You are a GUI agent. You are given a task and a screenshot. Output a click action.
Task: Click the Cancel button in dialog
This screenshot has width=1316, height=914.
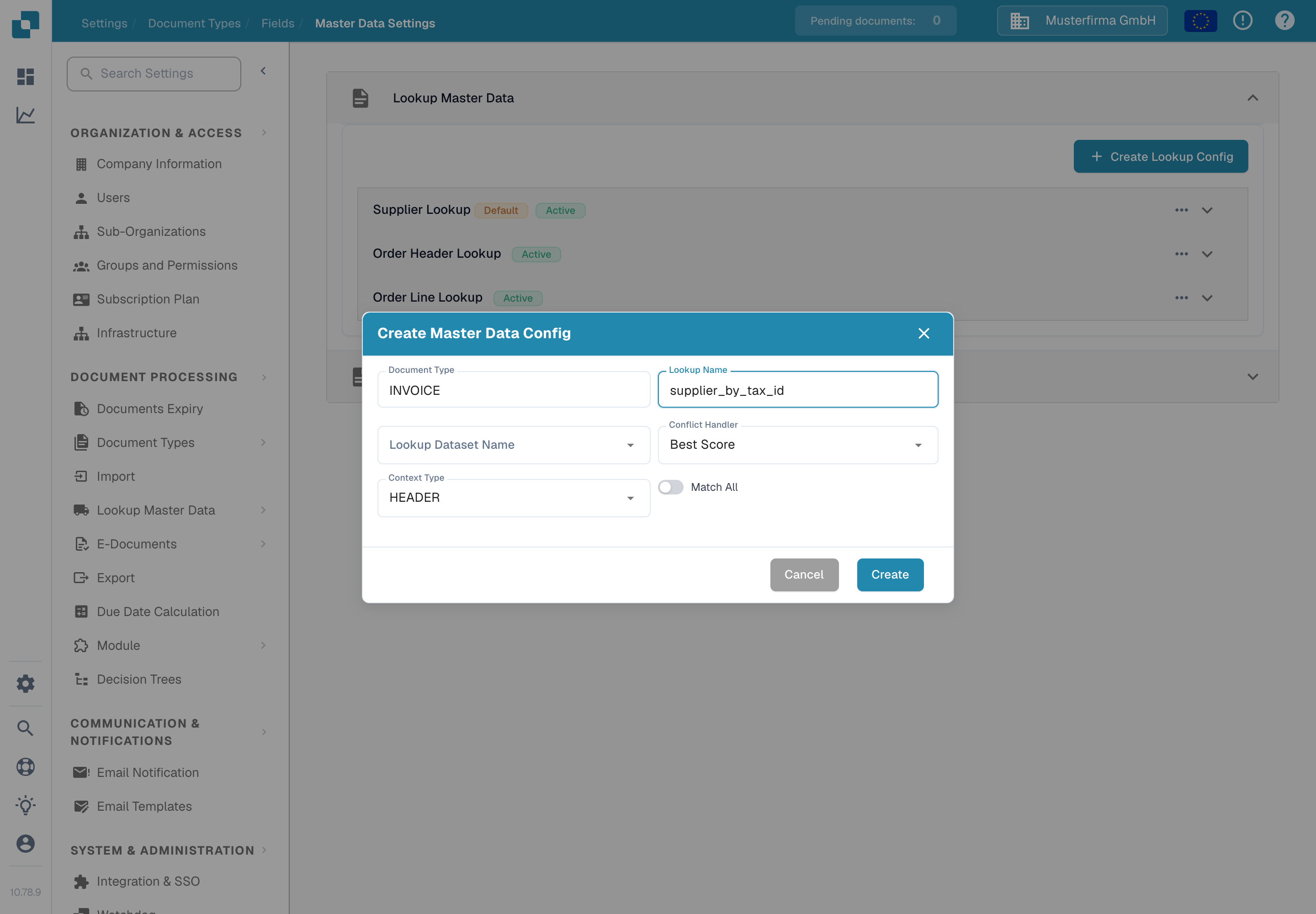point(804,574)
